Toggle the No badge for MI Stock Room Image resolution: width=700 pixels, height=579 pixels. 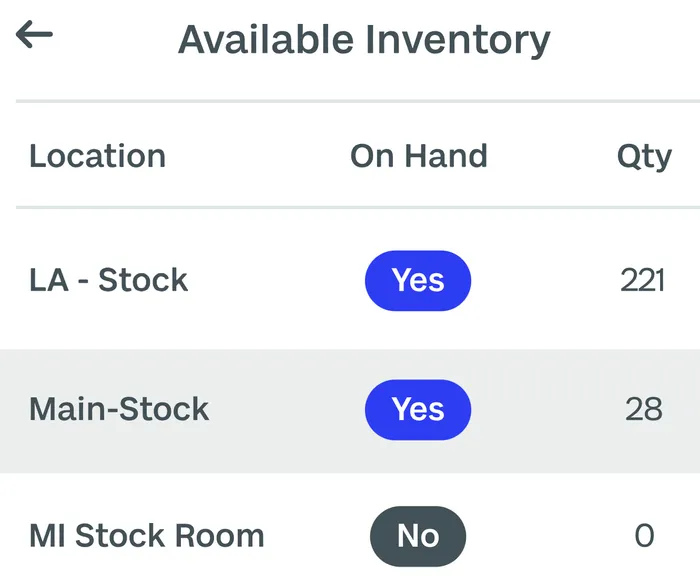tap(418, 536)
